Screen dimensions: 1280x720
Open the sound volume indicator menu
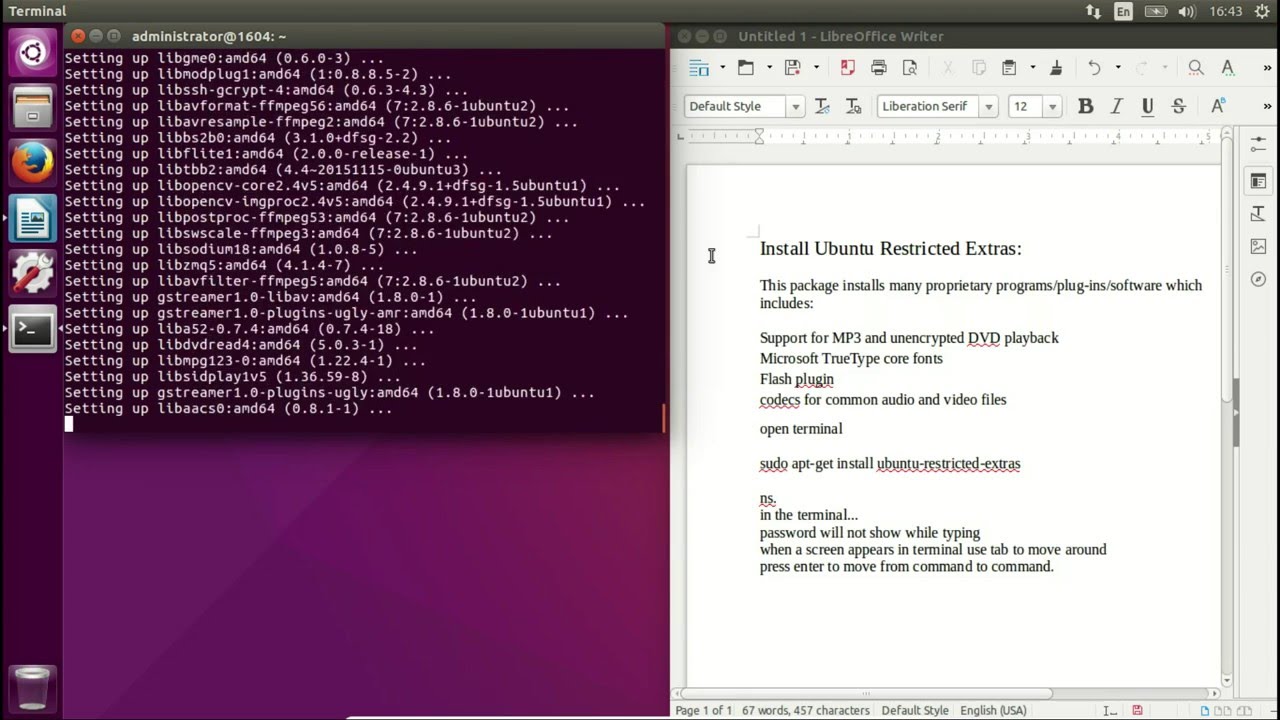[x=1188, y=11]
